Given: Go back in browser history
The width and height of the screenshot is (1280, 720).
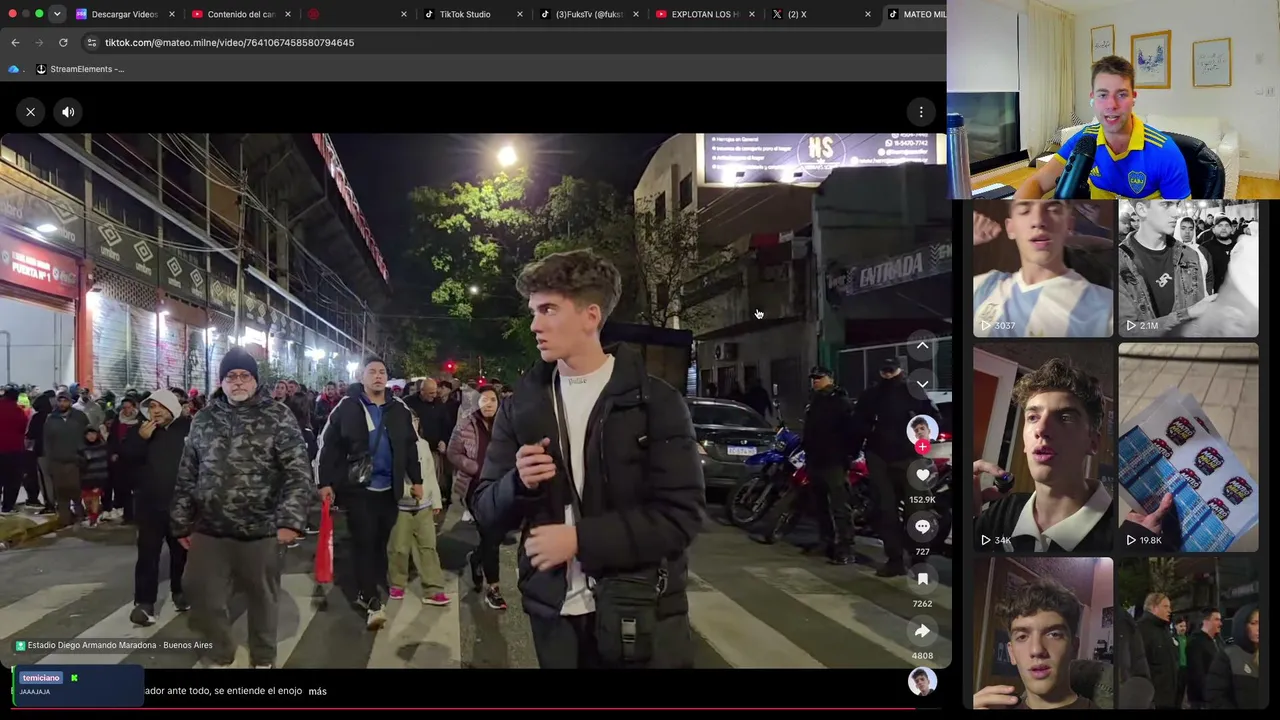Looking at the screenshot, I should (x=15, y=43).
